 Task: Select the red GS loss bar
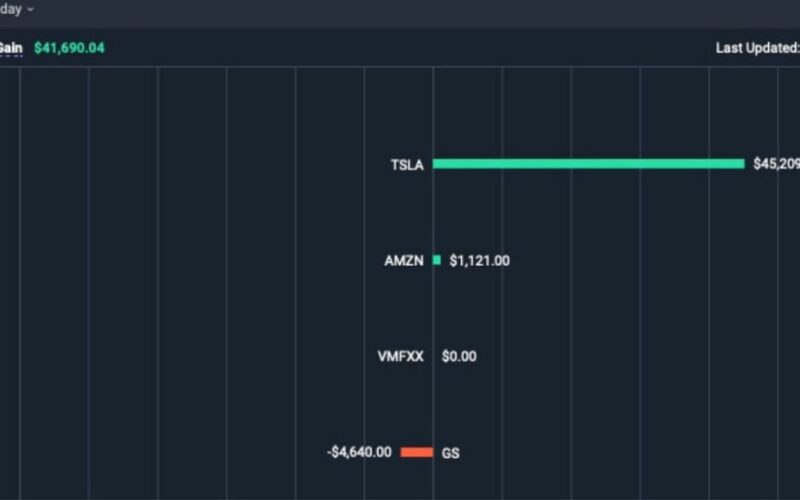click(417, 452)
